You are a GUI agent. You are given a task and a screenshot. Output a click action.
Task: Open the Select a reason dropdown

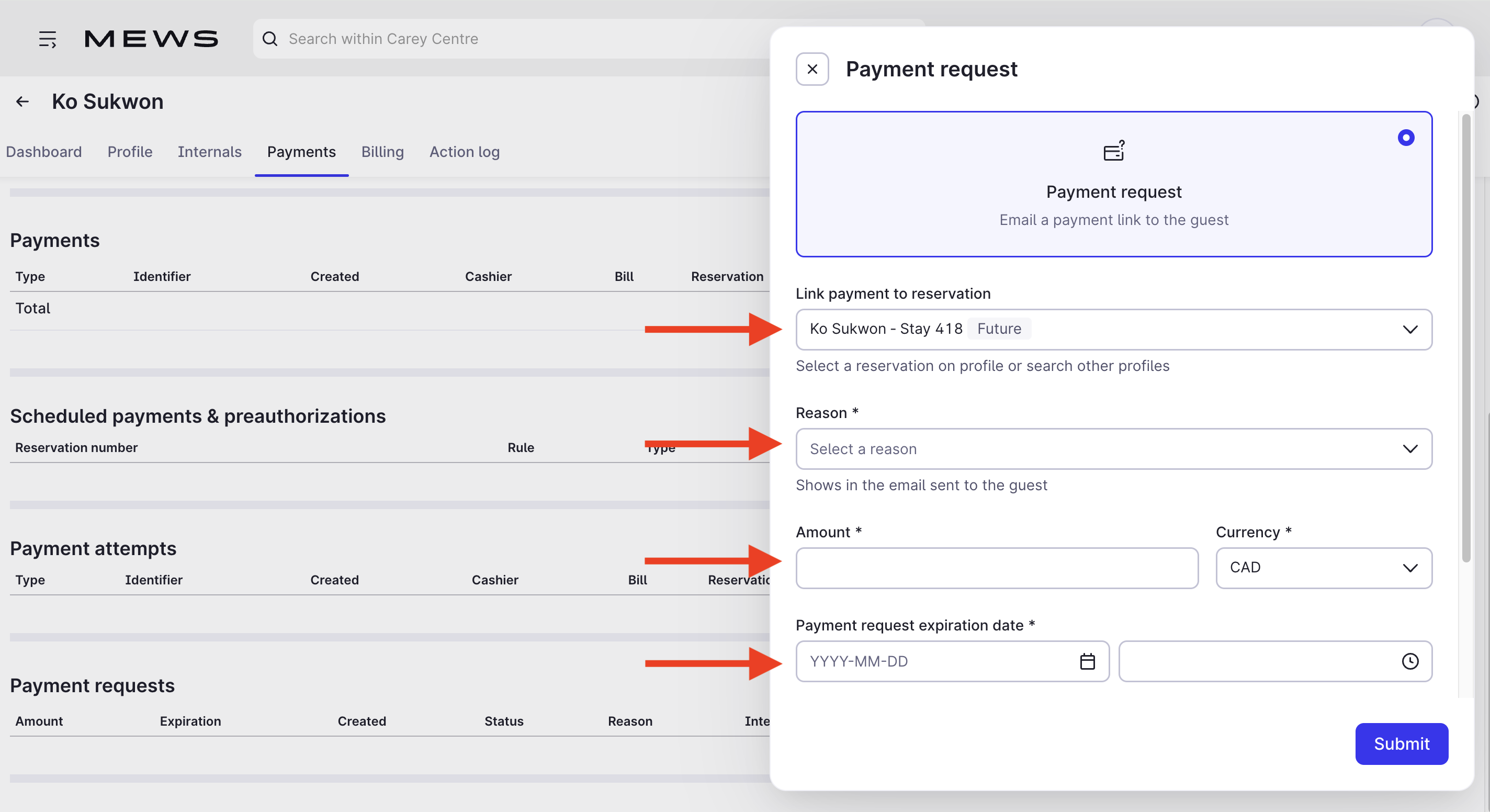[1113, 449]
